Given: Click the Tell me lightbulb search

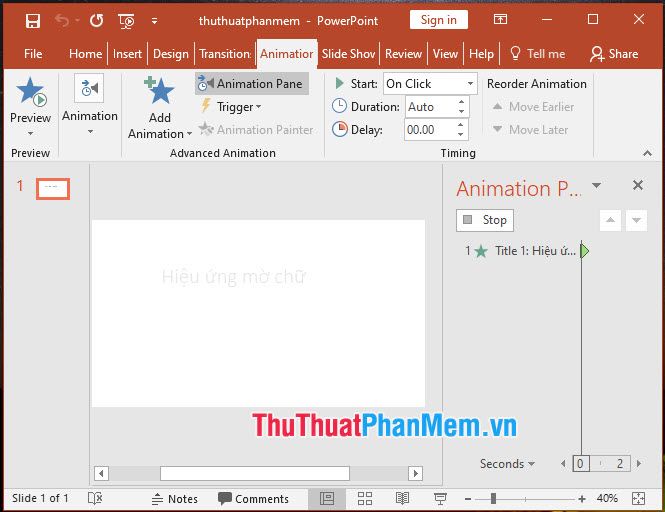Looking at the screenshot, I should click(537, 54).
